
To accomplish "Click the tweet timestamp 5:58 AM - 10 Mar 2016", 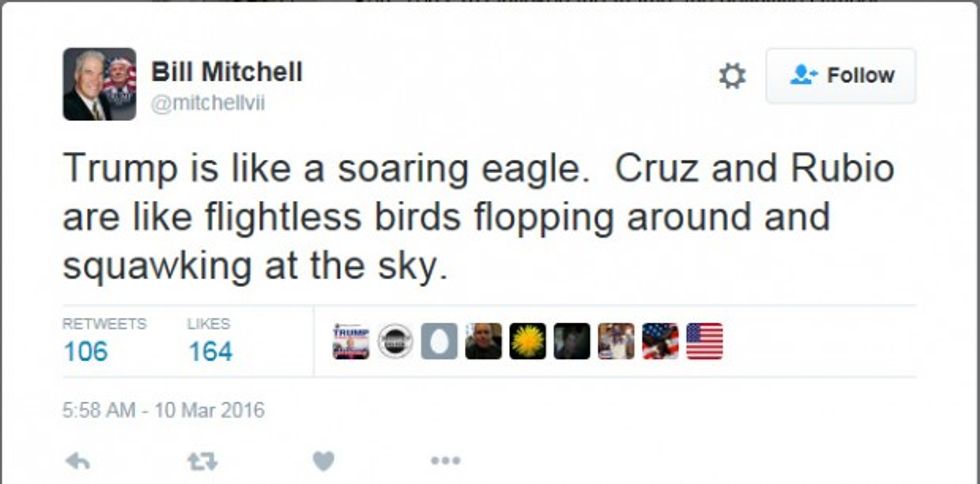I will click(163, 410).
